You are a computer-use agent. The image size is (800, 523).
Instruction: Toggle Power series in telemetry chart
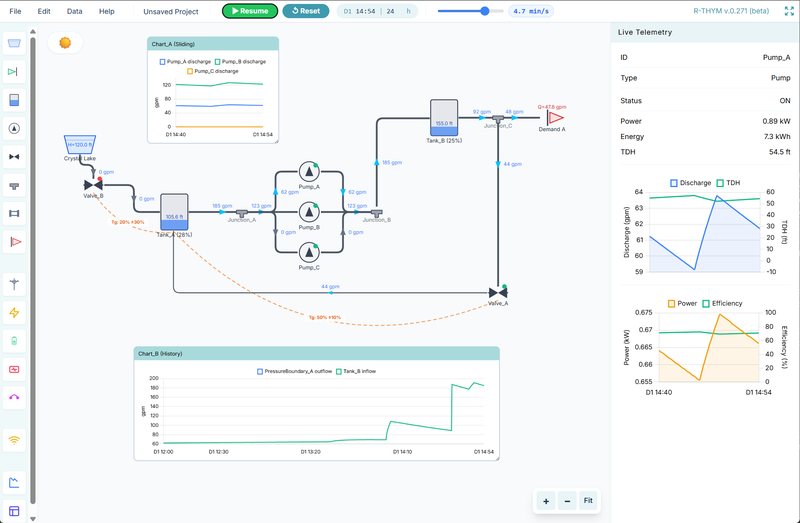682,304
